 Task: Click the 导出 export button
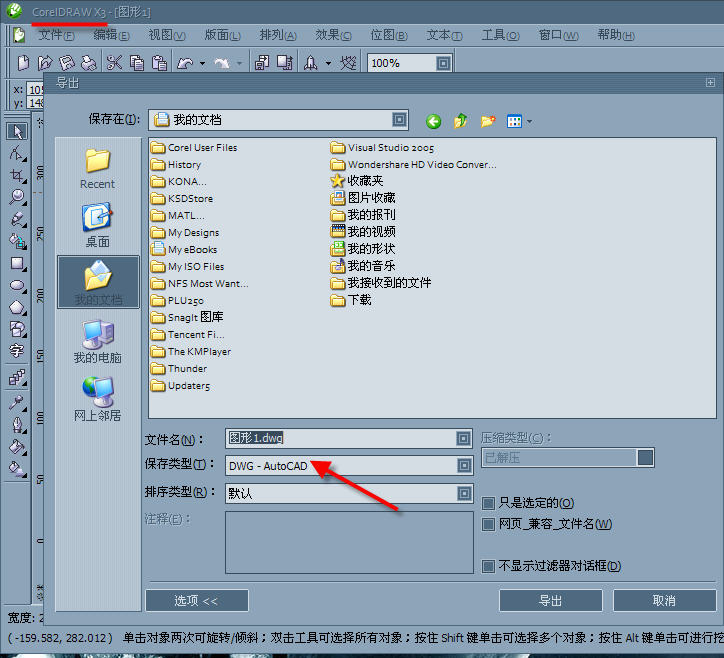(550, 600)
